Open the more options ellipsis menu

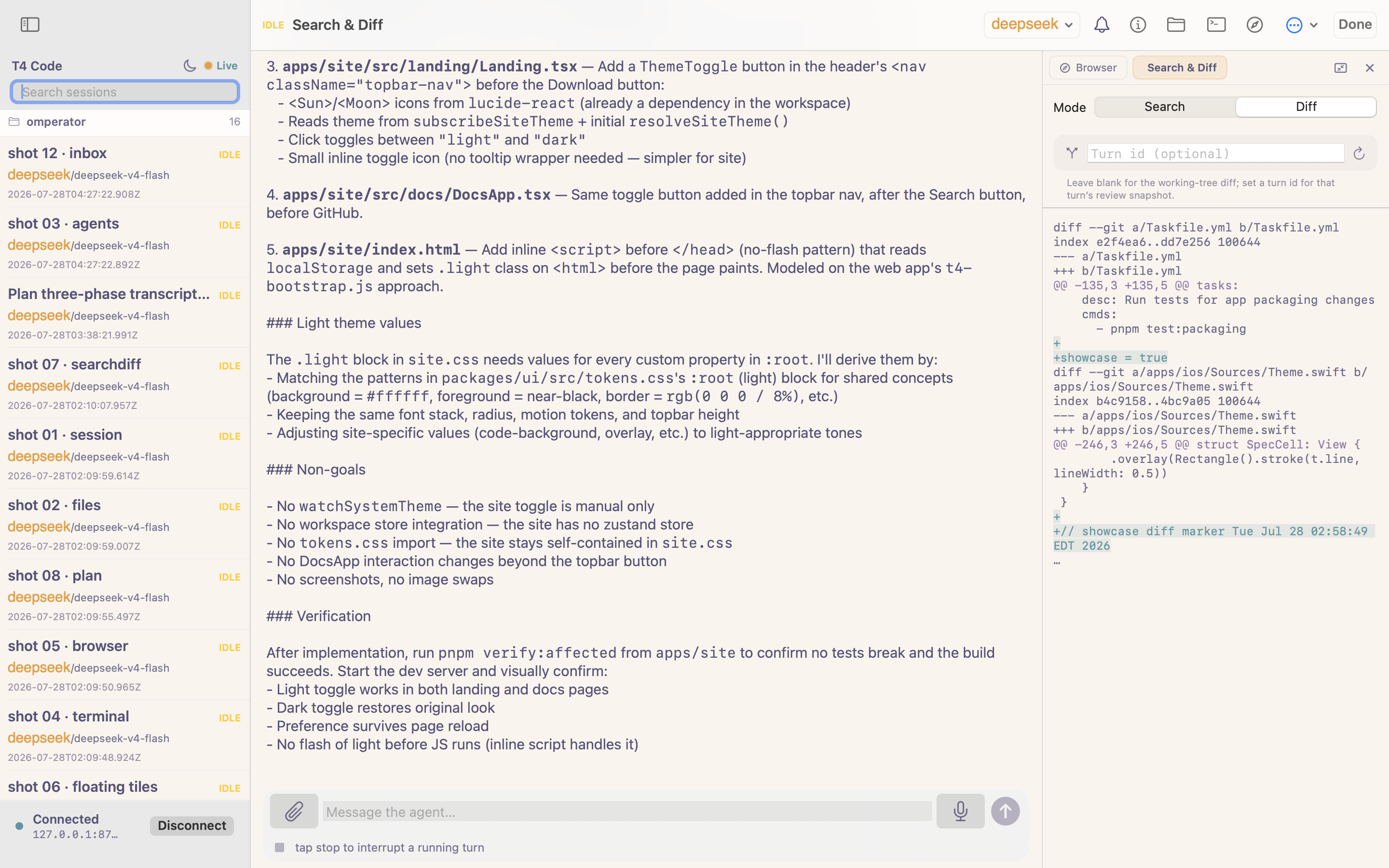1301,25
